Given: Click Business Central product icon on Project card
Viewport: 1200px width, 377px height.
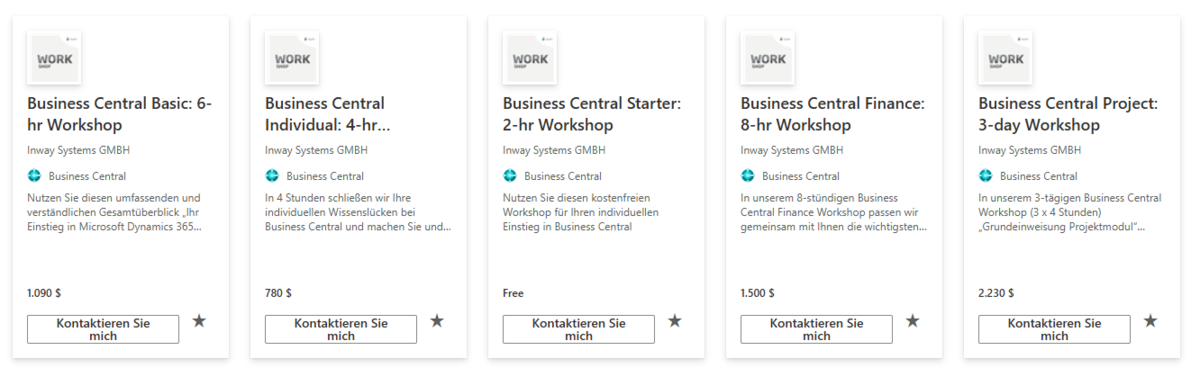Looking at the screenshot, I should click(x=986, y=176).
